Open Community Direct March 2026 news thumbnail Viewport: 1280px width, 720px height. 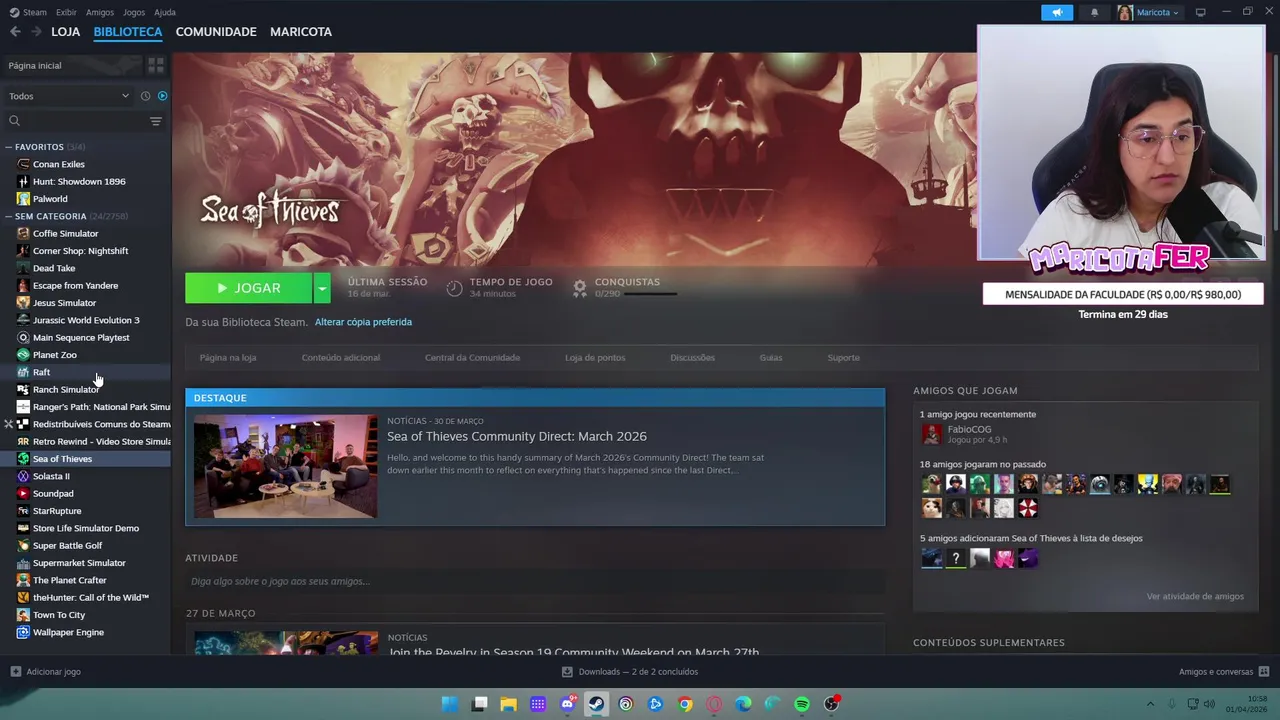click(286, 466)
